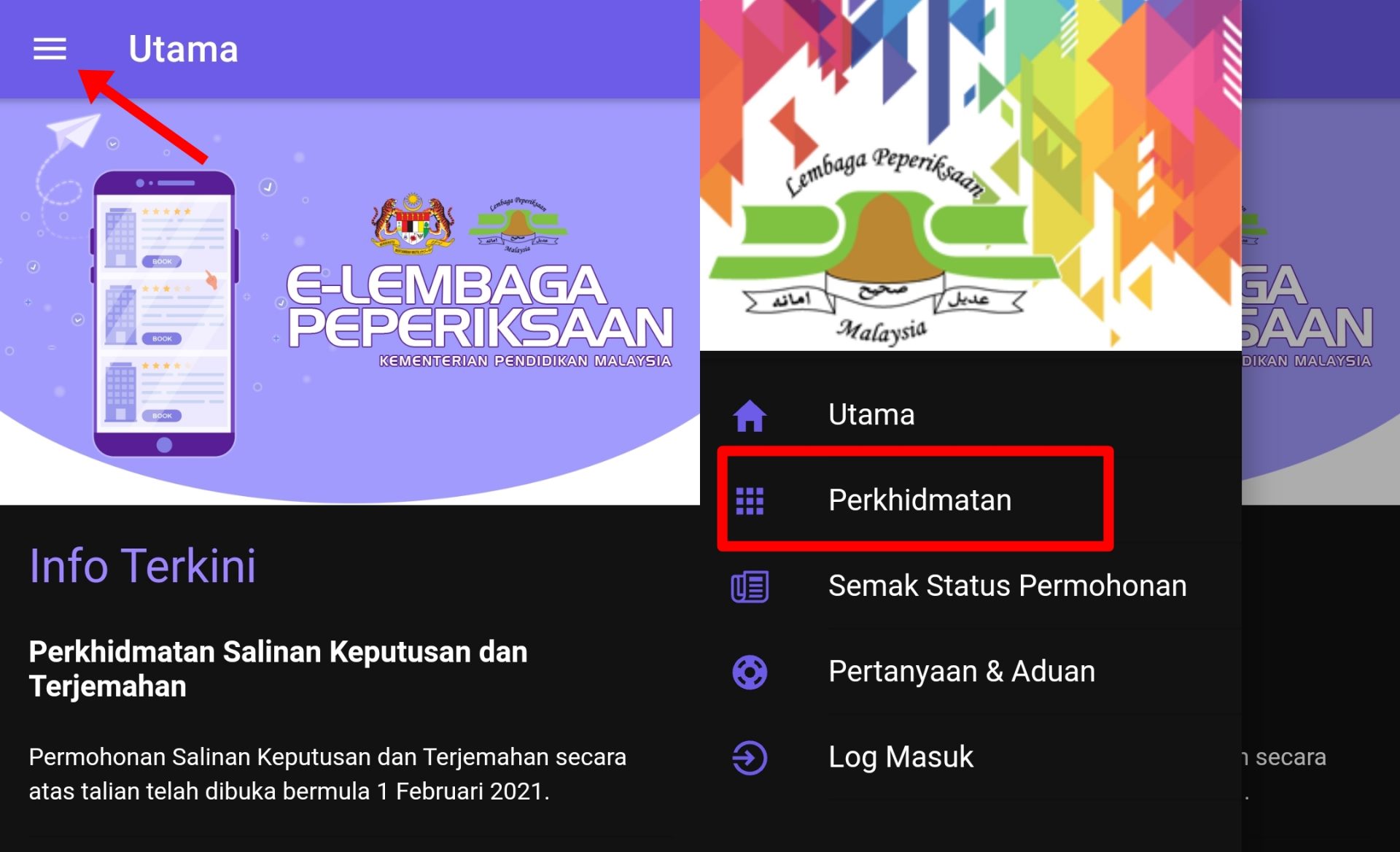This screenshot has width=1400, height=852.
Task: Click the grid icon beside Perkhidmatan
Action: [750, 500]
